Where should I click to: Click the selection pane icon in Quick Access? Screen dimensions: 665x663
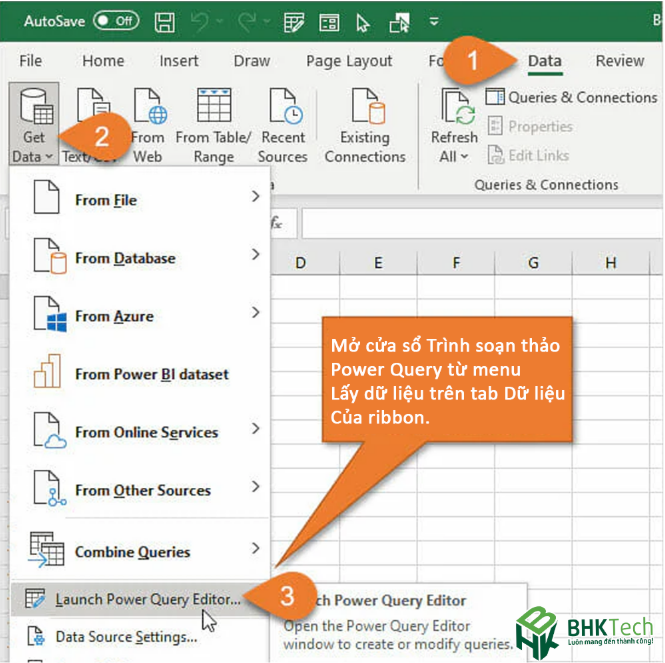pos(400,22)
